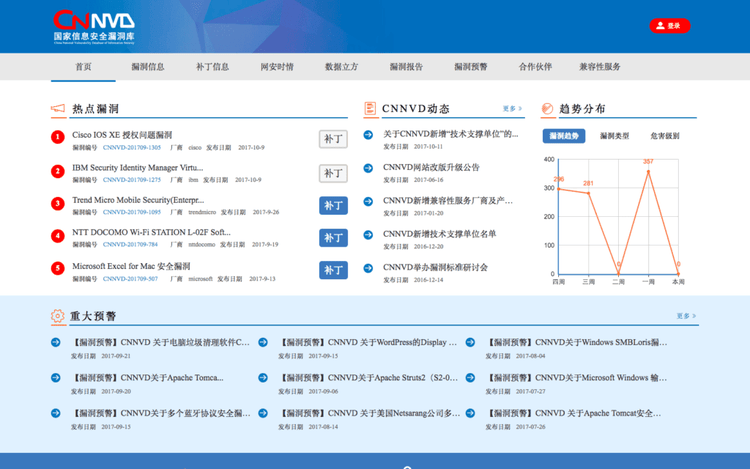Click the pie chart icon beside 趋势分布

coord(548,109)
